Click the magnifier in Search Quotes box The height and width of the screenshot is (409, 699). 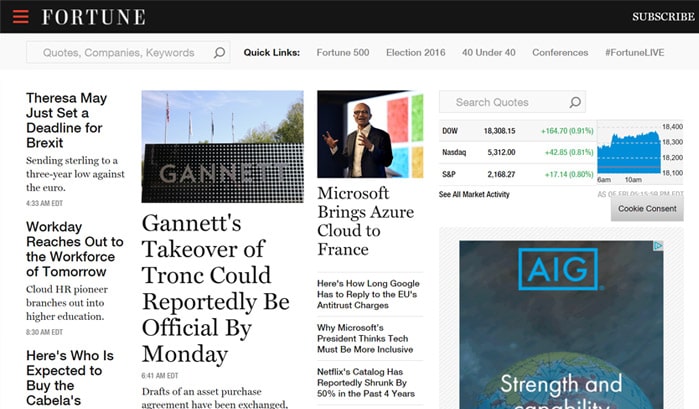click(x=575, y=102)
